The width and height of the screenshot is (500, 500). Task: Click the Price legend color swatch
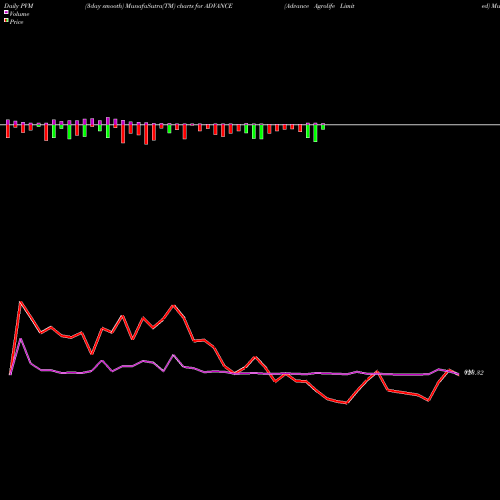6,21
